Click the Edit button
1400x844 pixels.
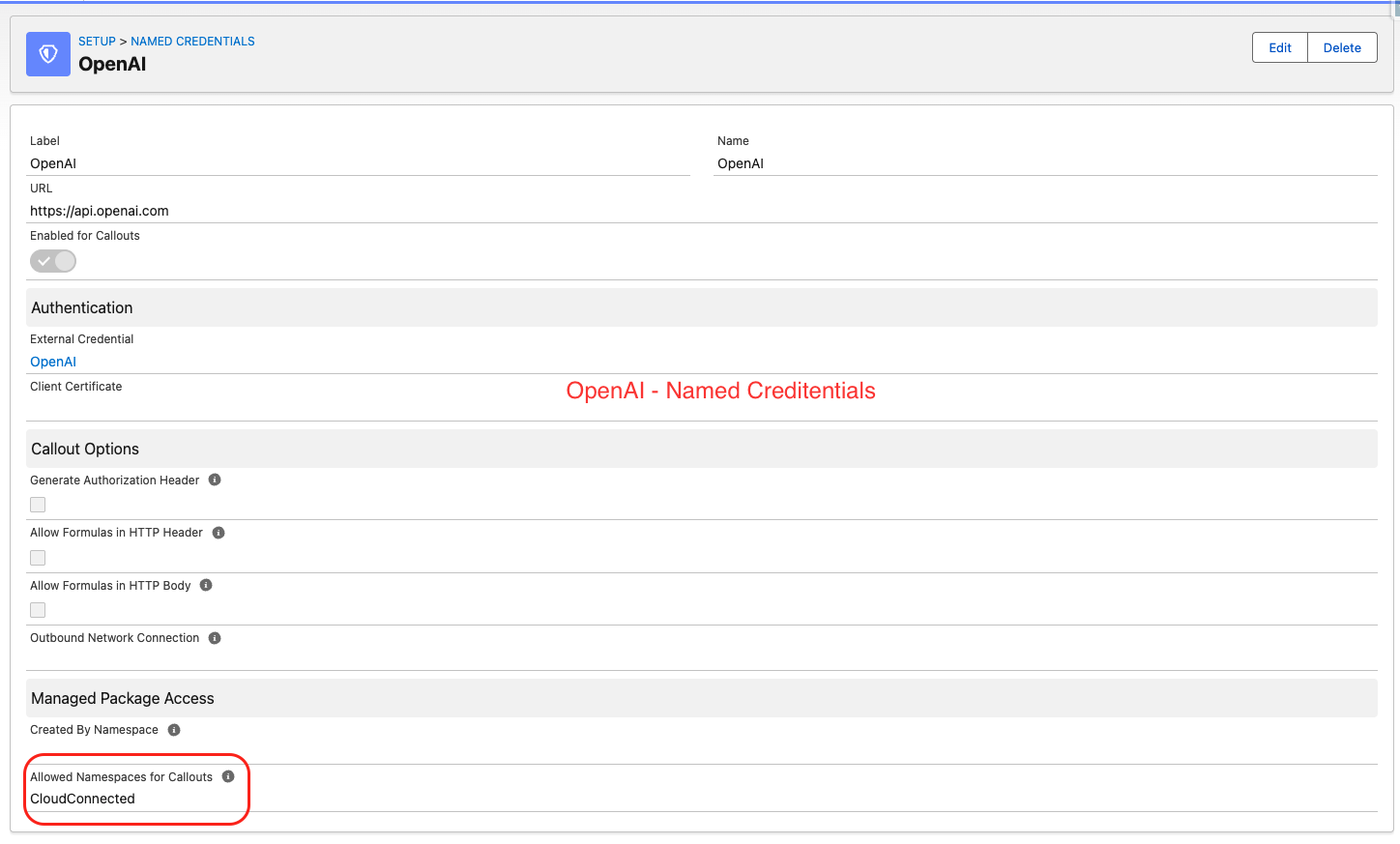pyautogui.click(x=1280, y=47)
